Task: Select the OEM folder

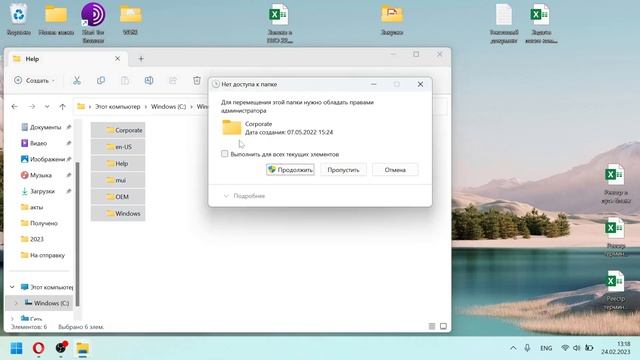Action: pos(118,197)
